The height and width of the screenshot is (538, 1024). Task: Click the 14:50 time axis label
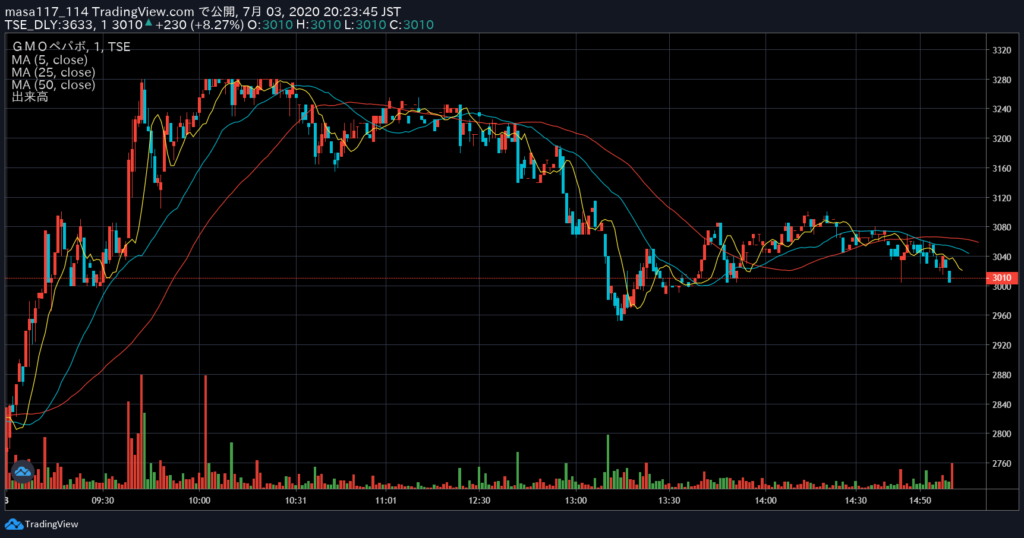[920, 501]
